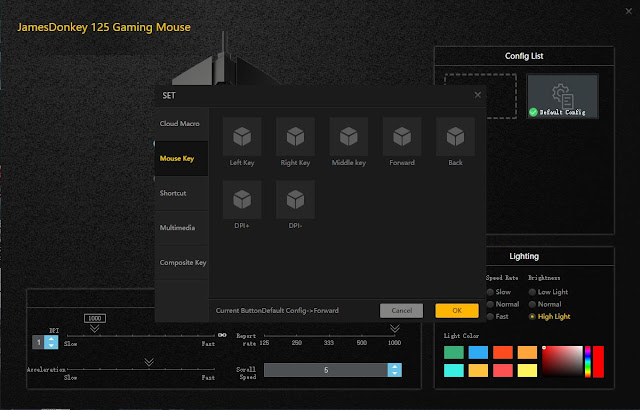This screenshot has width=640, height=410.
Task: Switch to the Mouse Key tab
Action: point(181,158)
